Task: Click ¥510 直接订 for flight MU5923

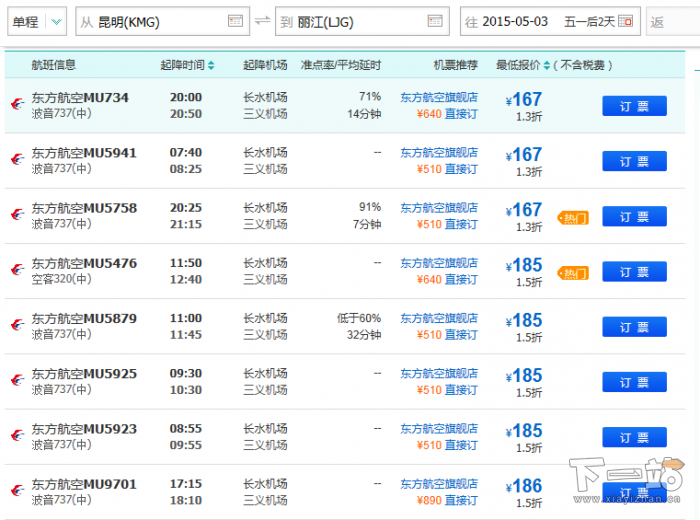Action: (x=447, y=445)
